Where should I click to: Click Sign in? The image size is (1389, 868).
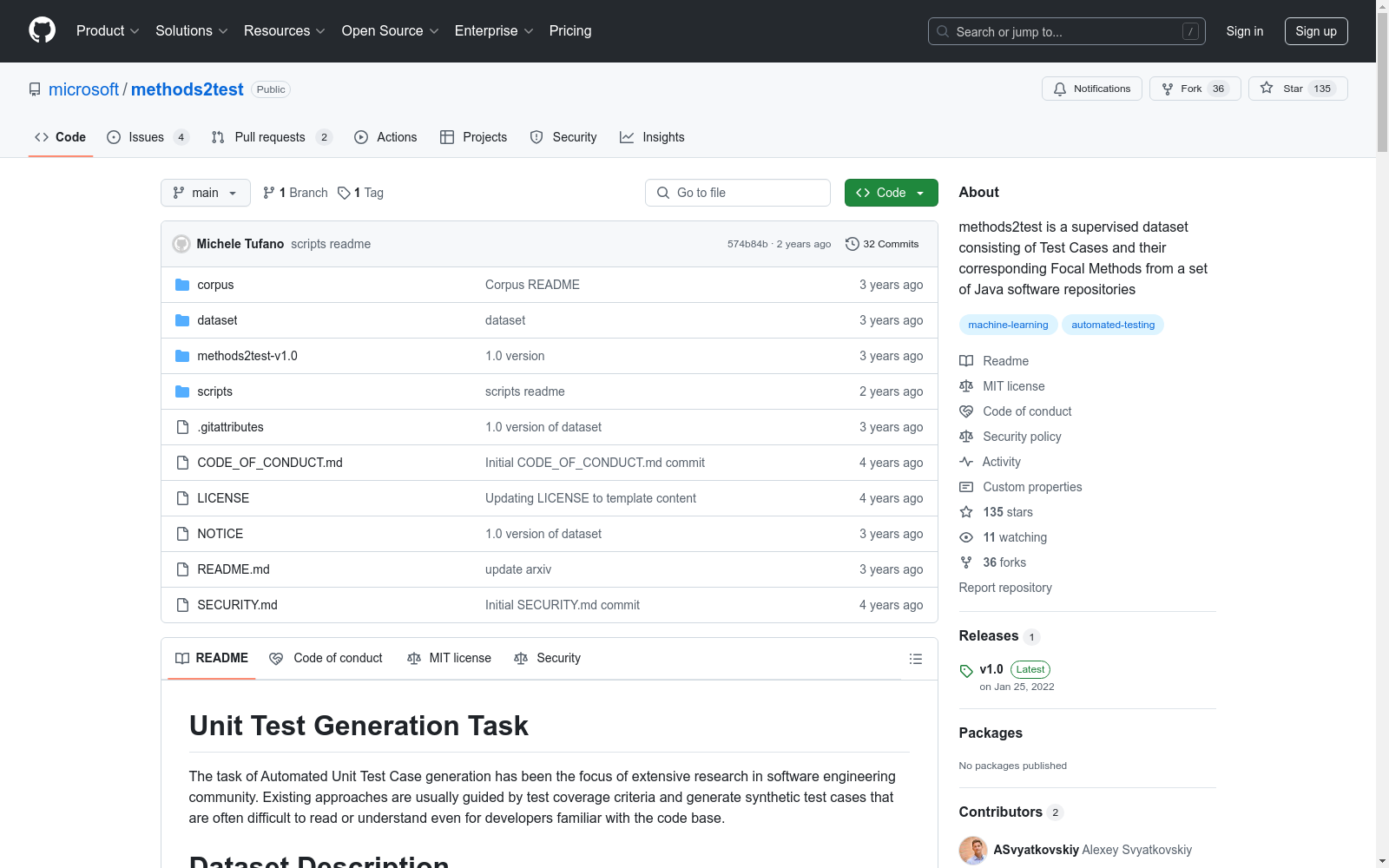pyautogui.click(x=1245, y=31)
